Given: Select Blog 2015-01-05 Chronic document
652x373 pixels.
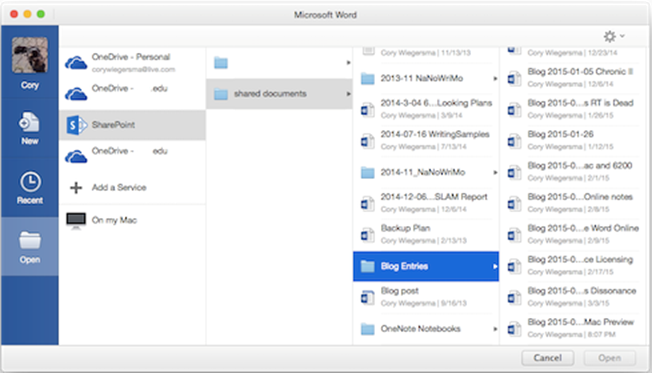Looking at the screenshot, I should pos(573,78).
